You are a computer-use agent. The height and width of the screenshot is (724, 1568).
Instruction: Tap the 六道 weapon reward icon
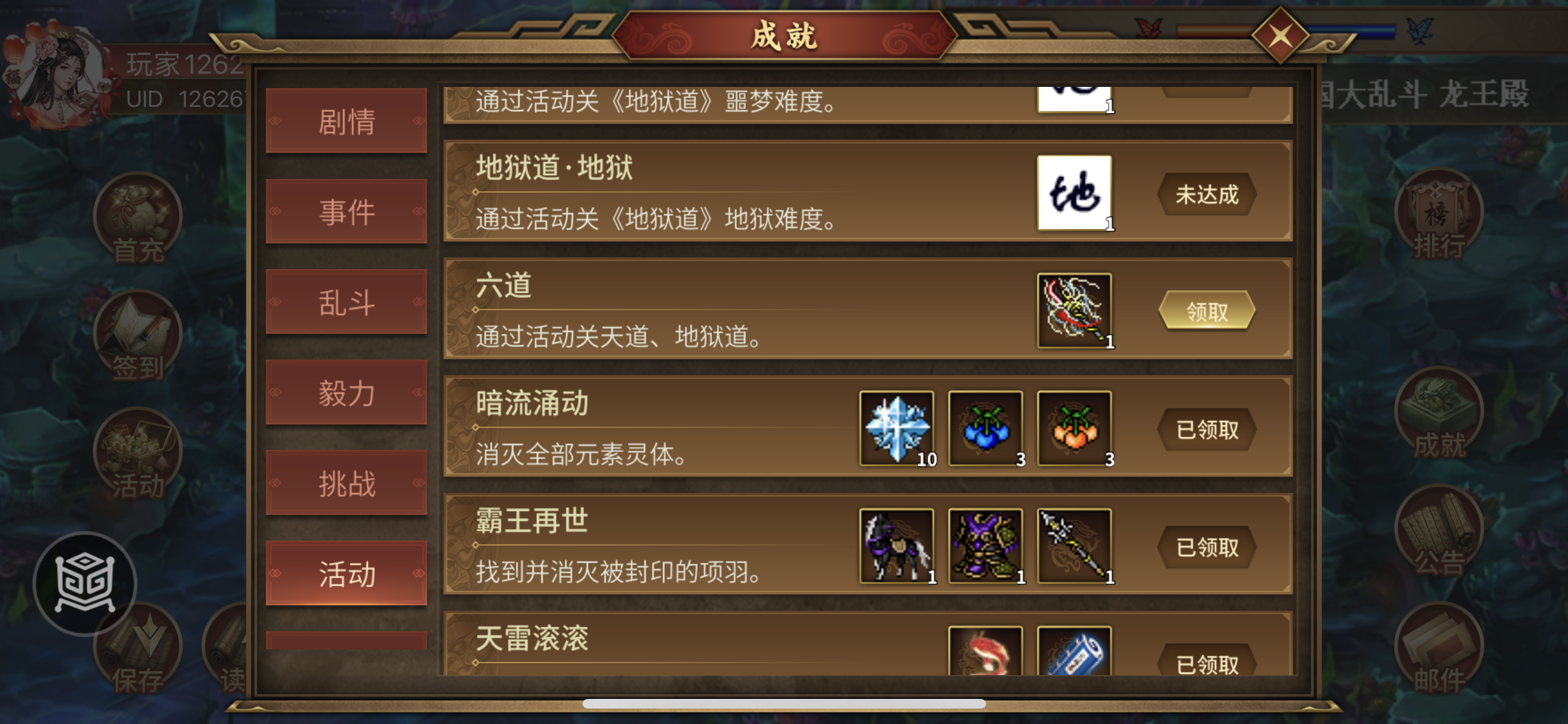1074,311
